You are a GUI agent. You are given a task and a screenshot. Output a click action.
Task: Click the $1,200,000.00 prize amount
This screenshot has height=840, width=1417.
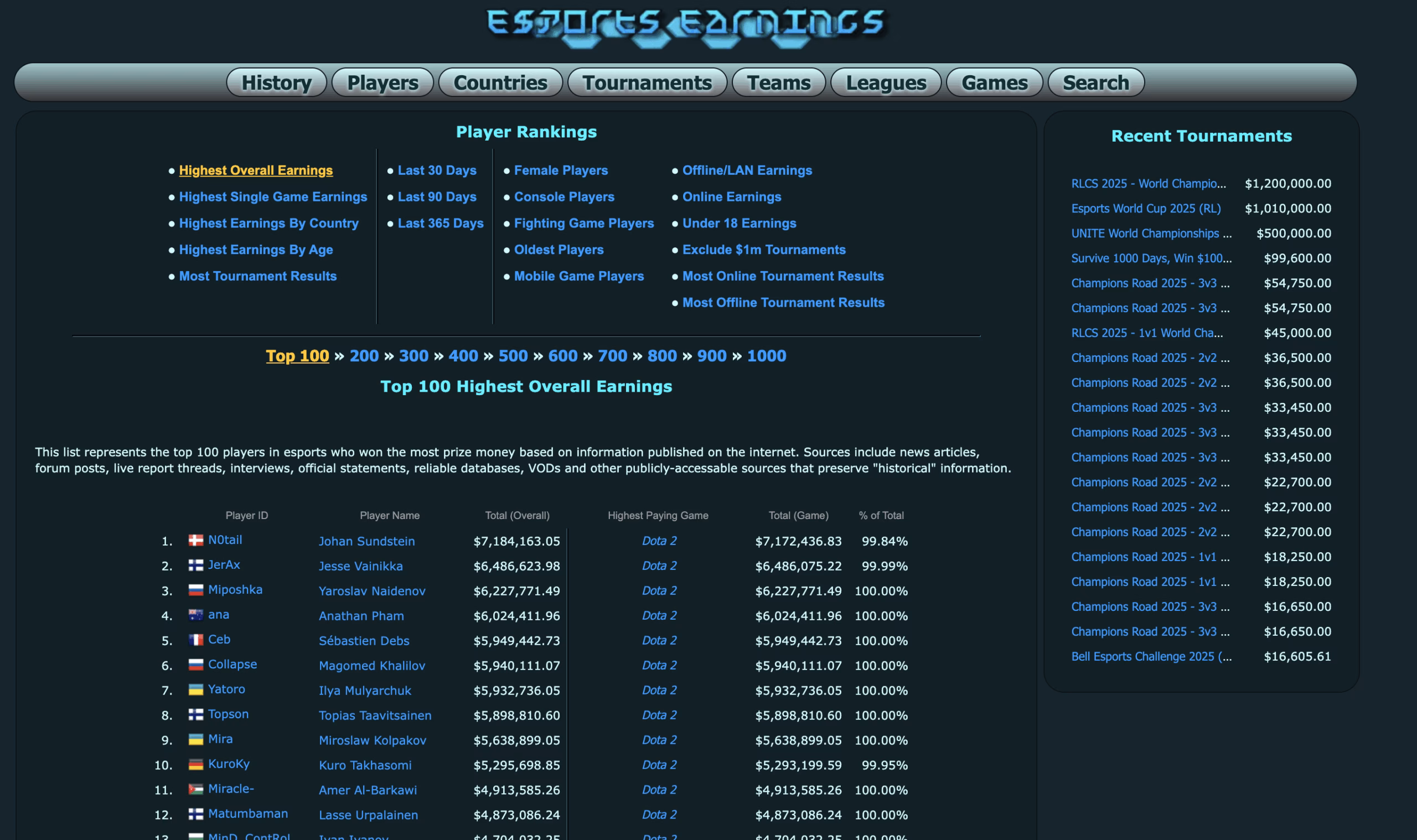pyautogui.click(x=1288, y=183)
